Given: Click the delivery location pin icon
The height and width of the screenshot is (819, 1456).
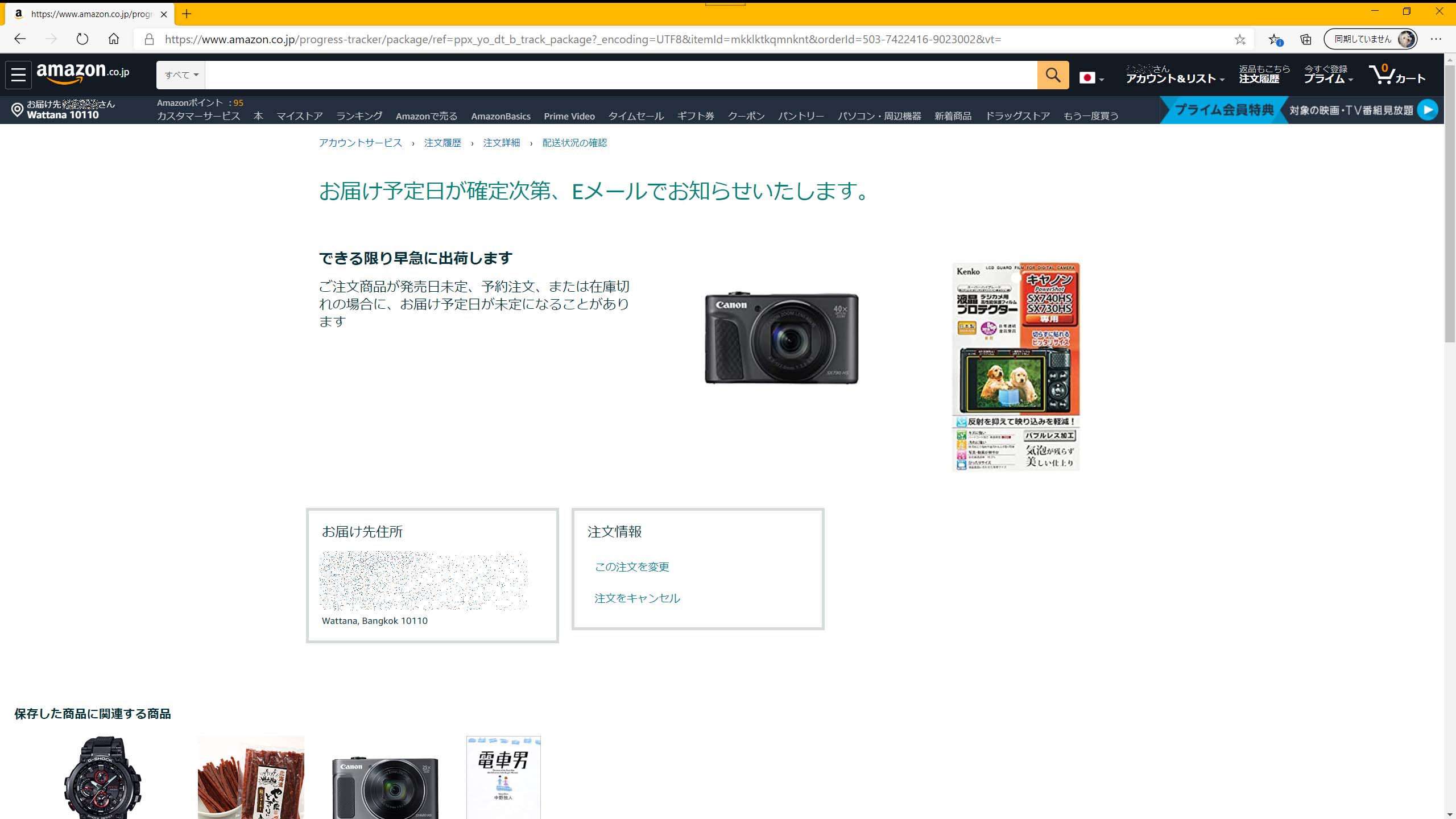Looking at the screenshot, I should (18, 110).
